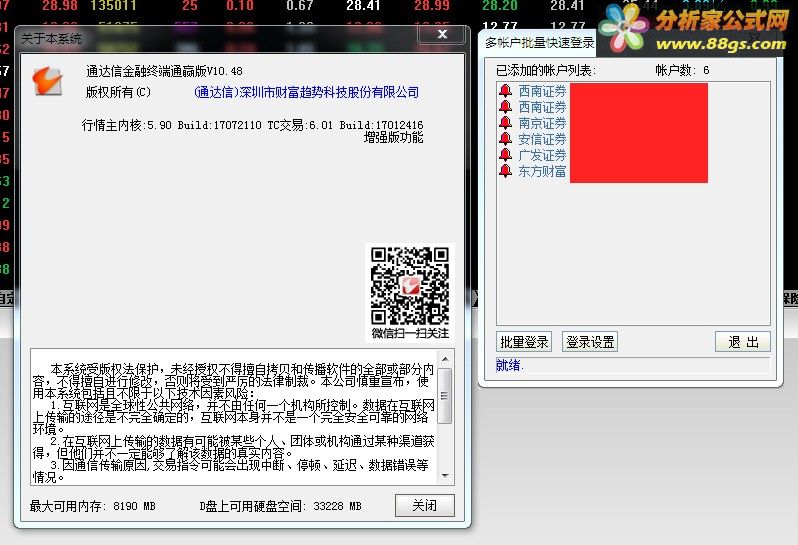
Task: Click the 就绪 status text
Action: pyautogui.click(x=509, y=365)
